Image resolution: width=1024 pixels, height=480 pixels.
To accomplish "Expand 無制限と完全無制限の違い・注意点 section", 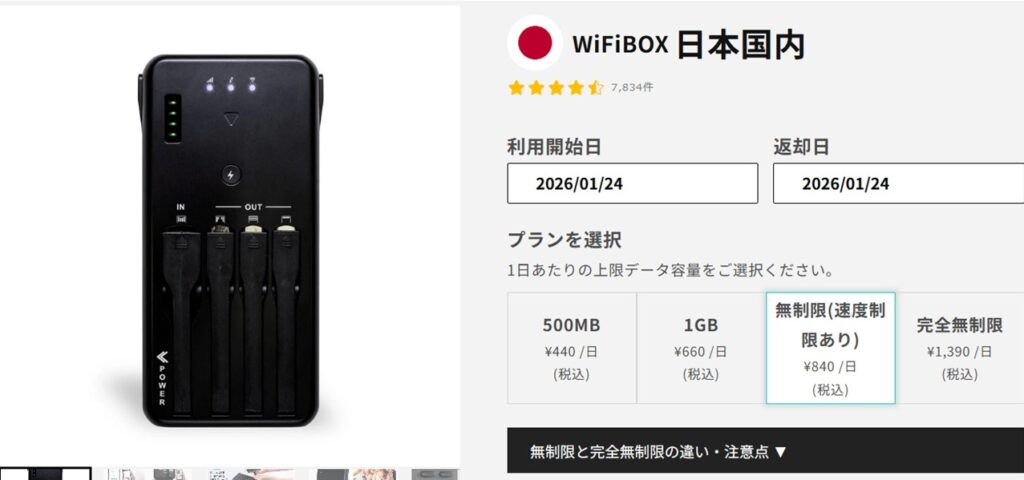I will click(x=765, y=451).
